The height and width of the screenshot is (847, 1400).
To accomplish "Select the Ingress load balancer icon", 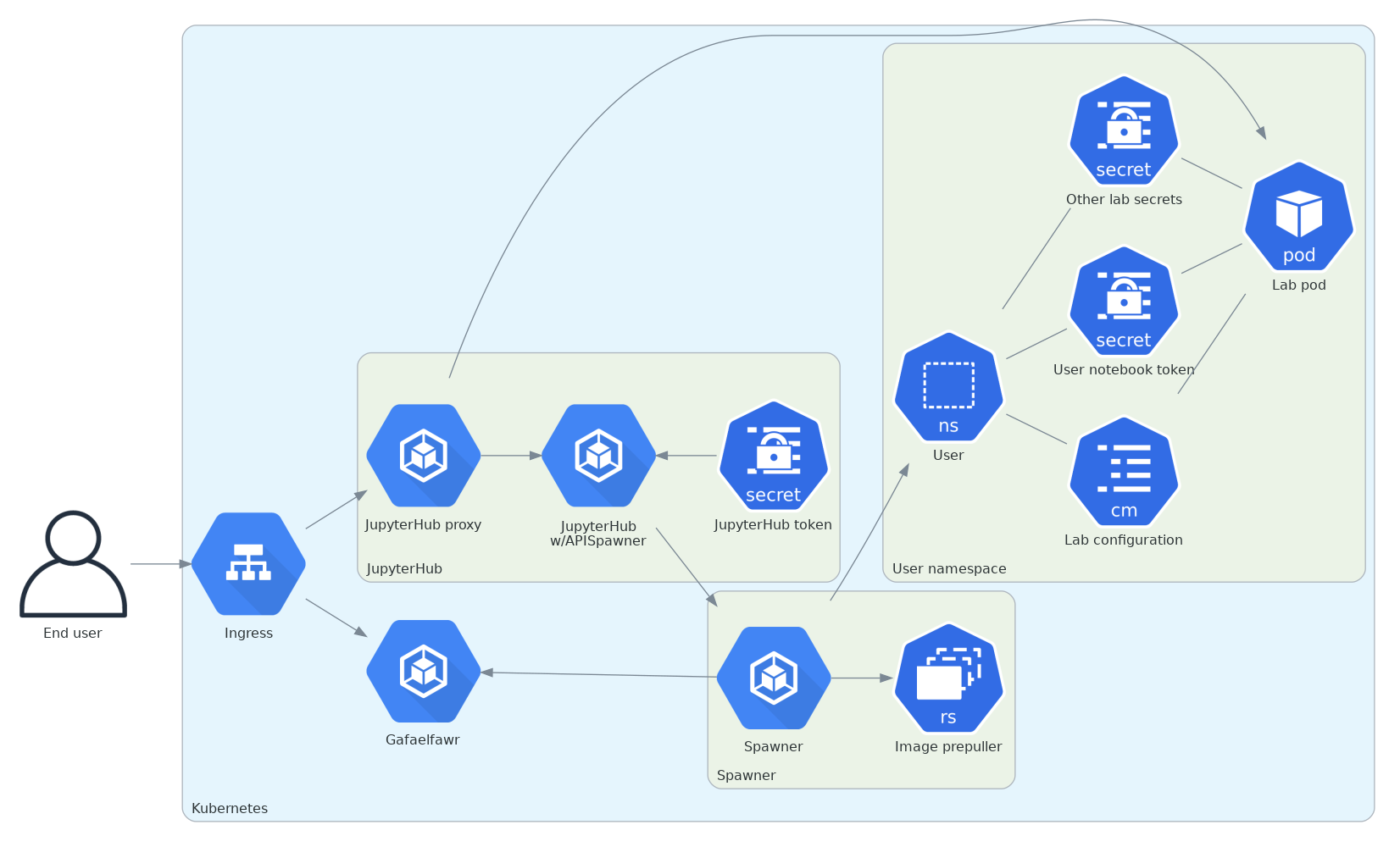I will click(x=248, y=564).
